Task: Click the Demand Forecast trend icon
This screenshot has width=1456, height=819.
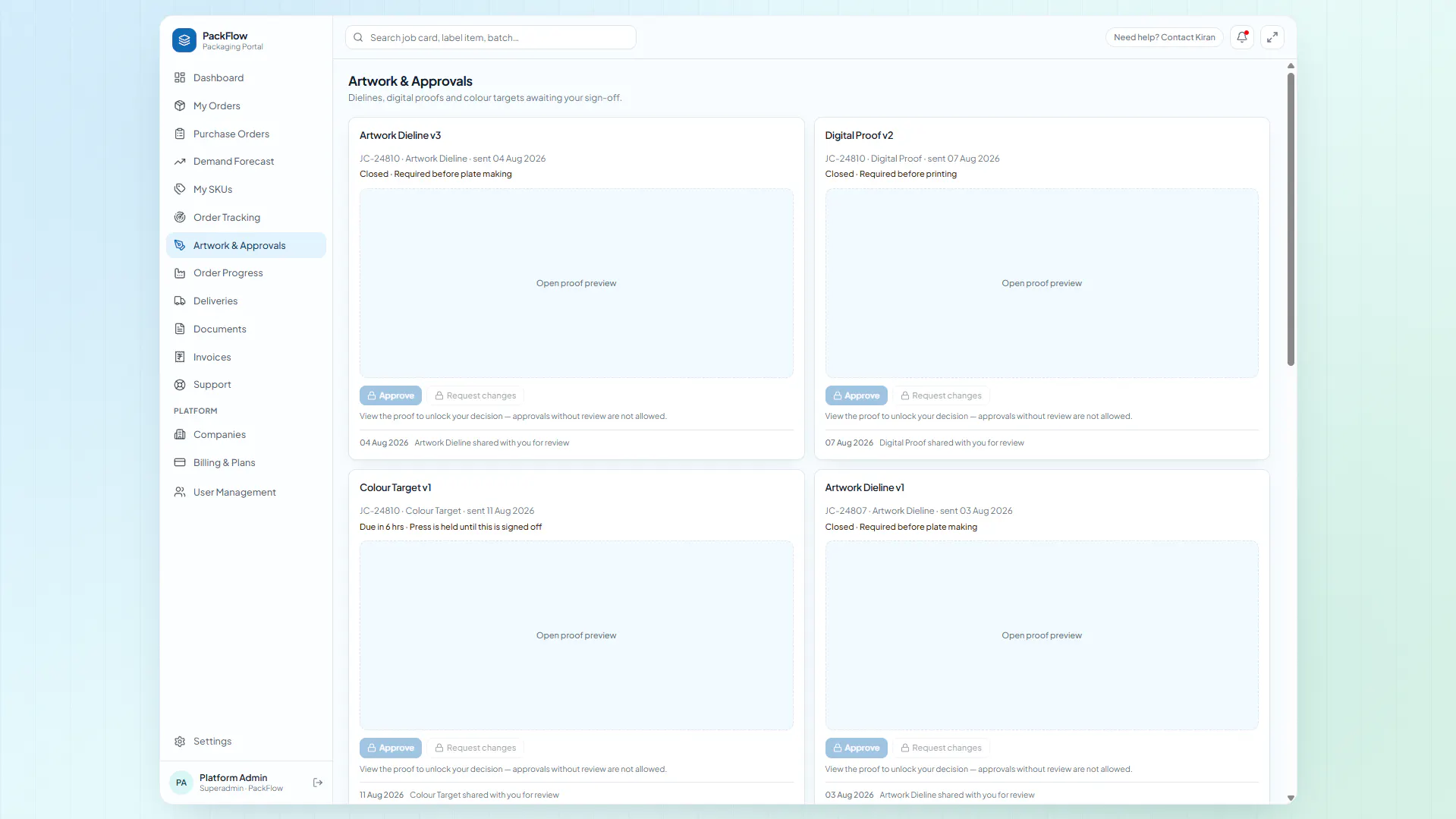Action: (x=180, y=162)
